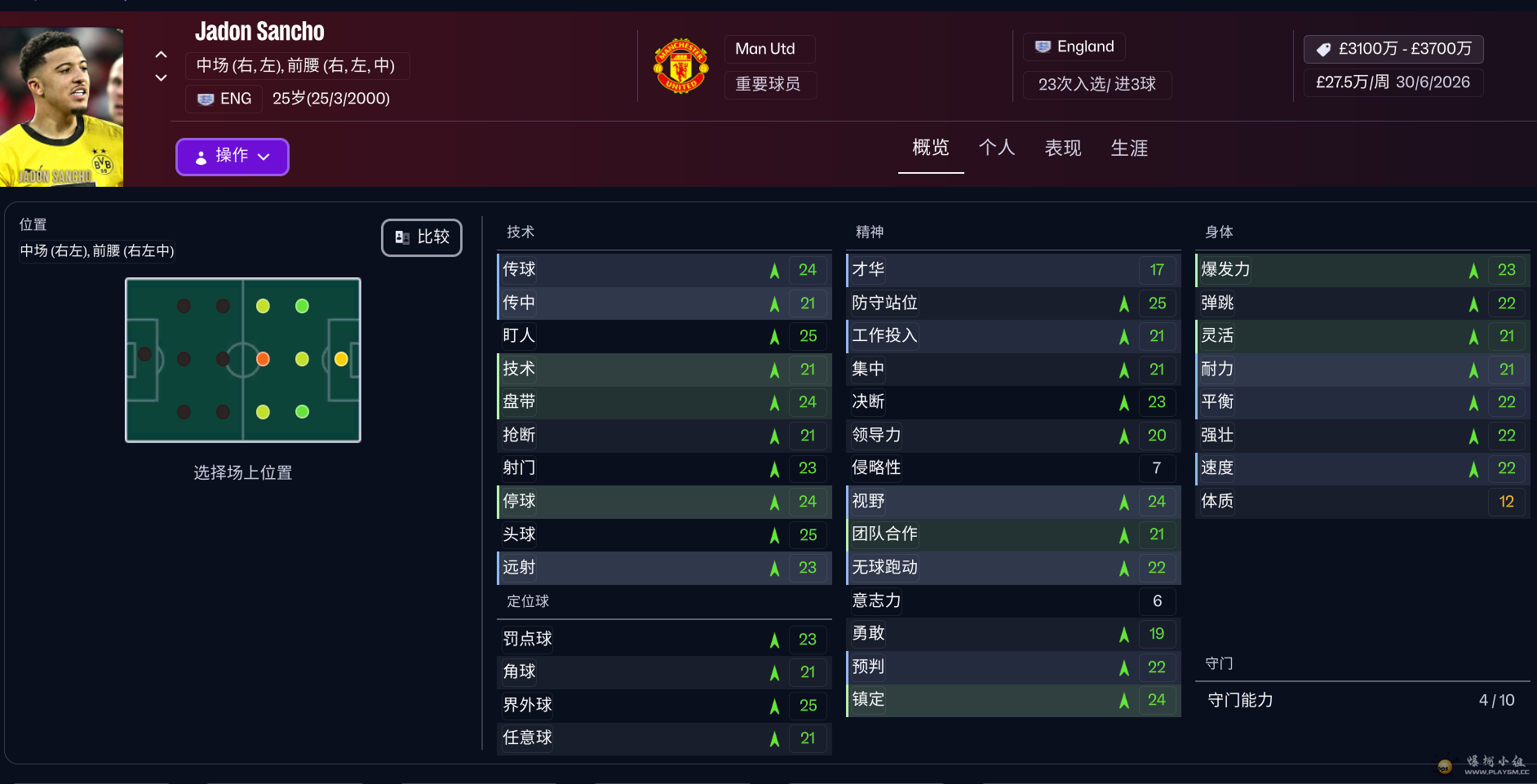Click the compare icon in the 比较 button
This screenshot has width=1537, height=784.
pos(402,237)
